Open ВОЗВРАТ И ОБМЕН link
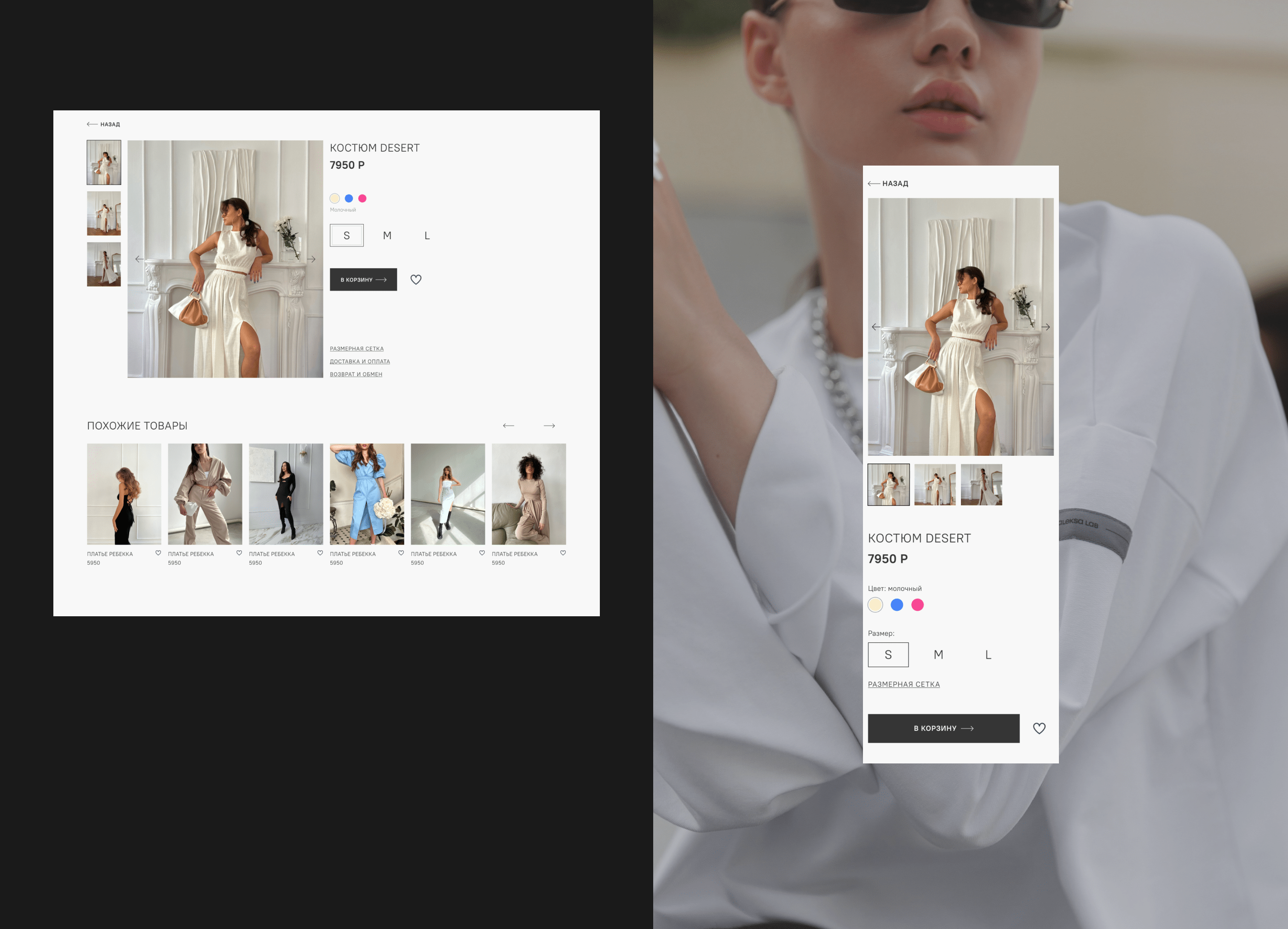 click(x=356, y=374)
